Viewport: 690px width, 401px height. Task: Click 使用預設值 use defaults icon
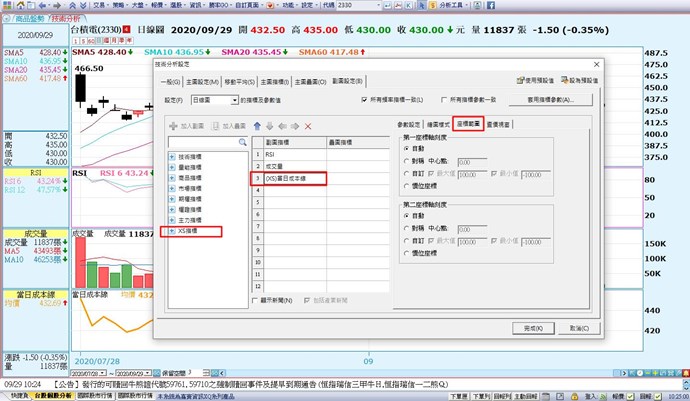click(x=532, y=79)
